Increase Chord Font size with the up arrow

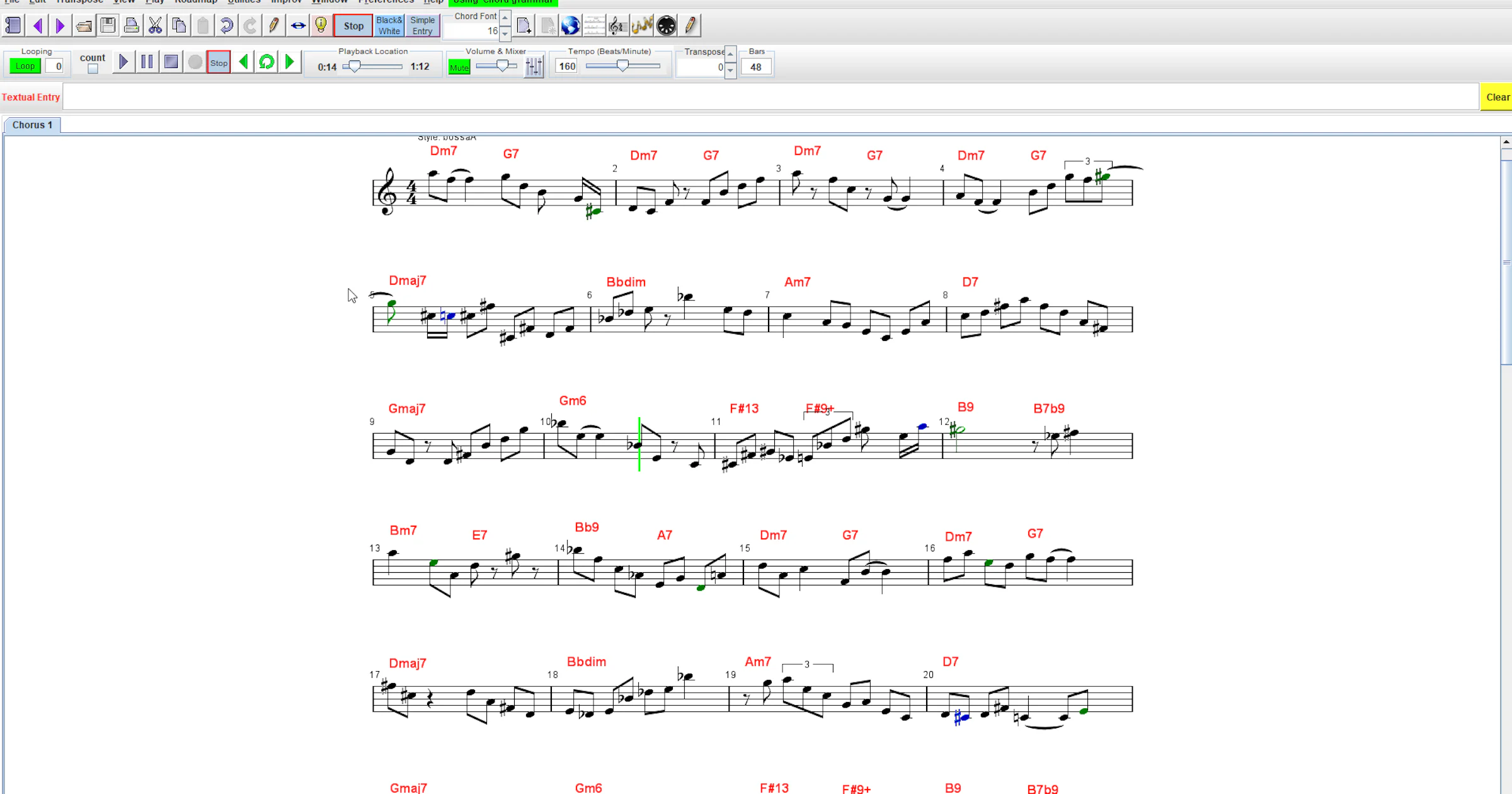[x=505, y=18]
